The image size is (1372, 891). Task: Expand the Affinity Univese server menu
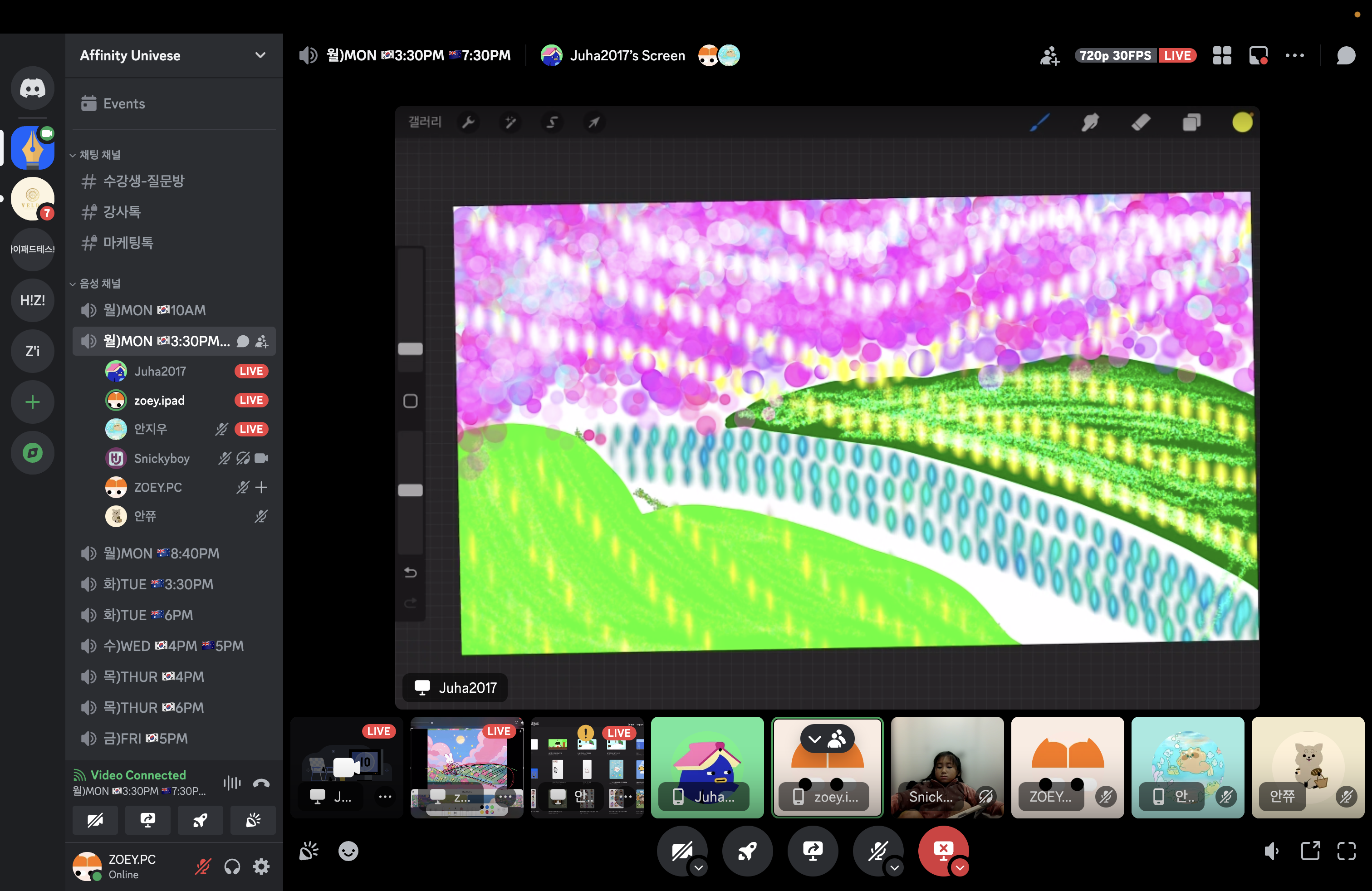click(173, 56)
